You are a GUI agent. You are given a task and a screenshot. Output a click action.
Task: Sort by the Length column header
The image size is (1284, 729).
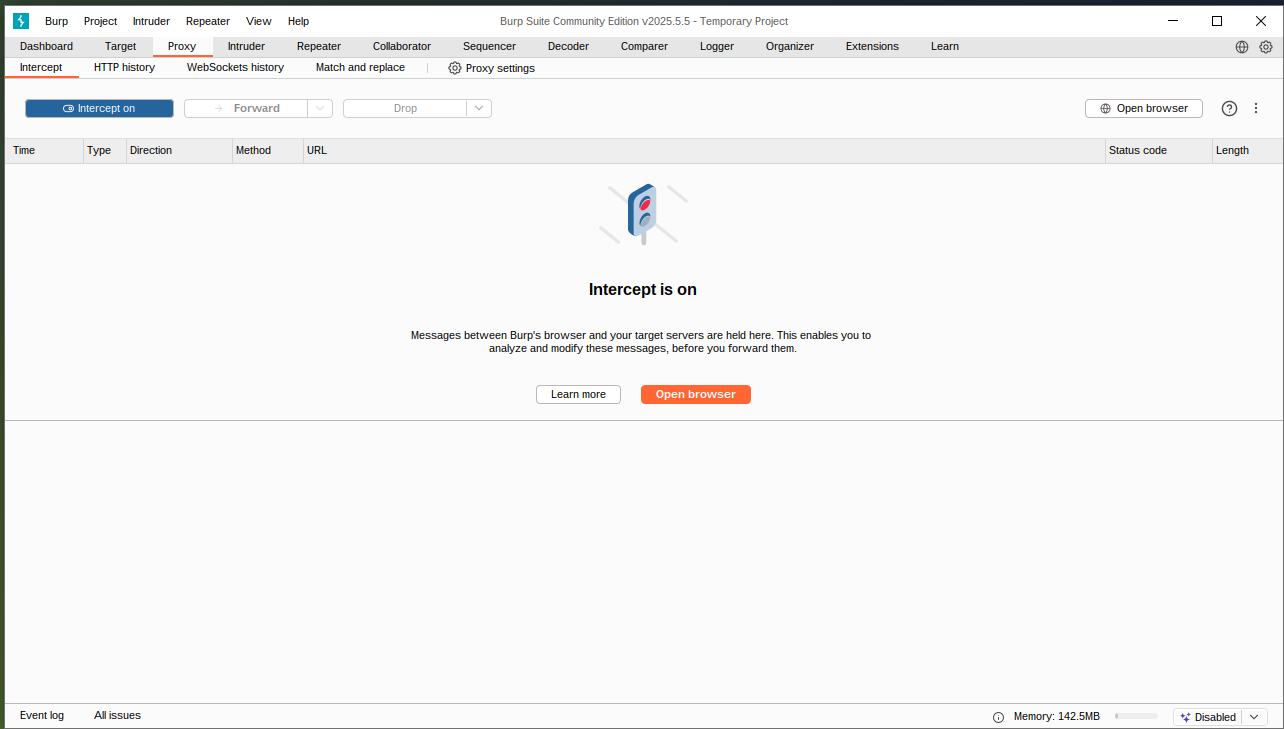pos(1246,151)
